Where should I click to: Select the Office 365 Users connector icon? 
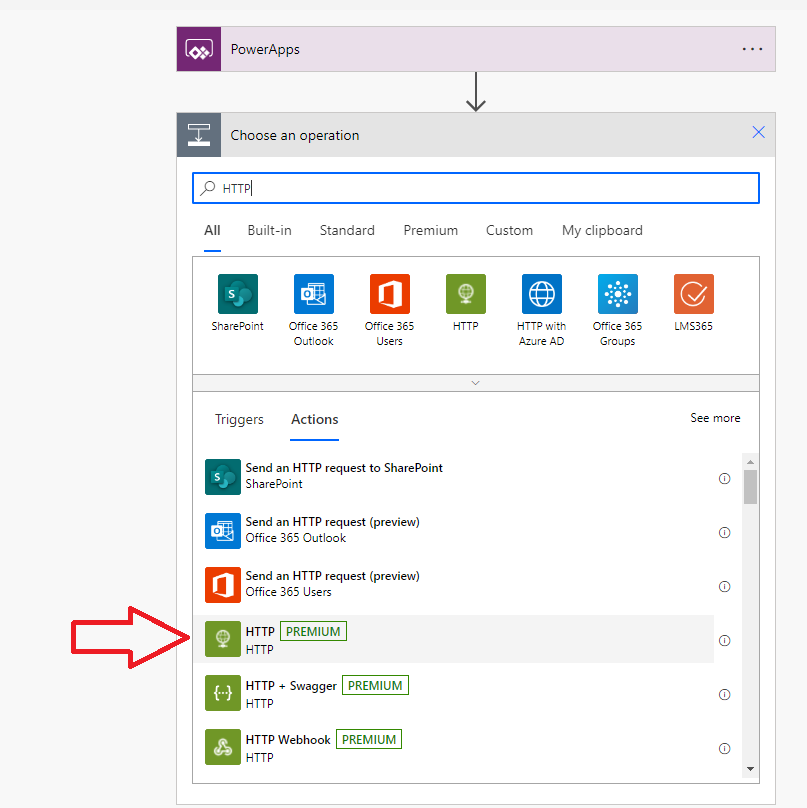tap(390, 294)
